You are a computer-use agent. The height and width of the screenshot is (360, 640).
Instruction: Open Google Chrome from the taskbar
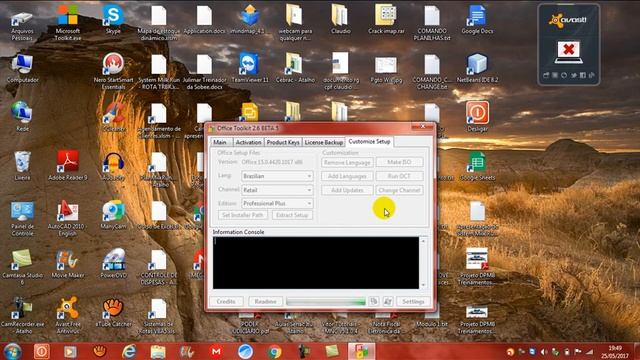coord(274,351)
